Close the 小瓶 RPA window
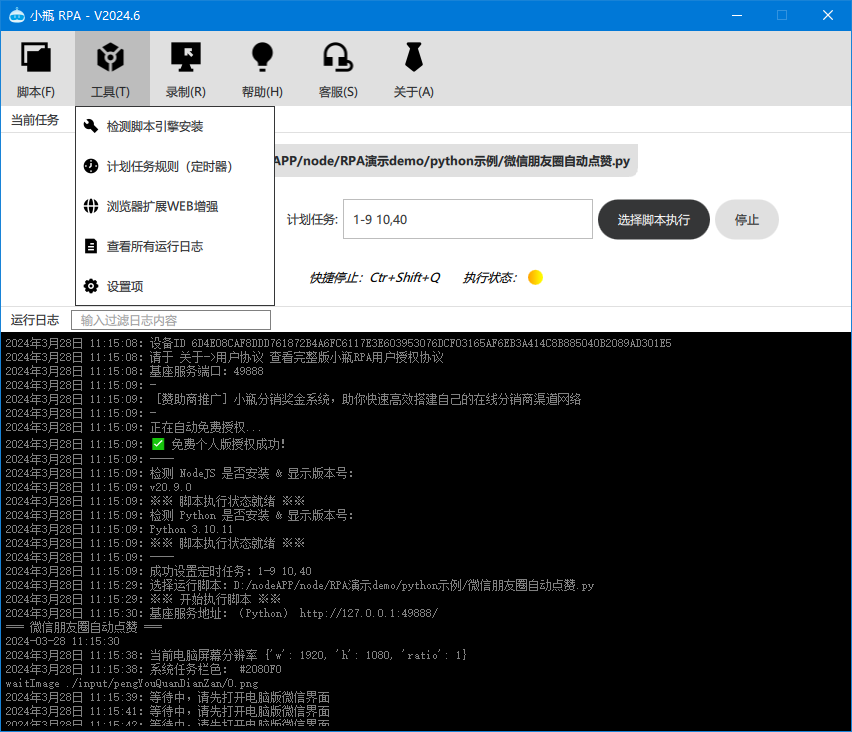Screen dimensions: 852x732 pos(828,15)
